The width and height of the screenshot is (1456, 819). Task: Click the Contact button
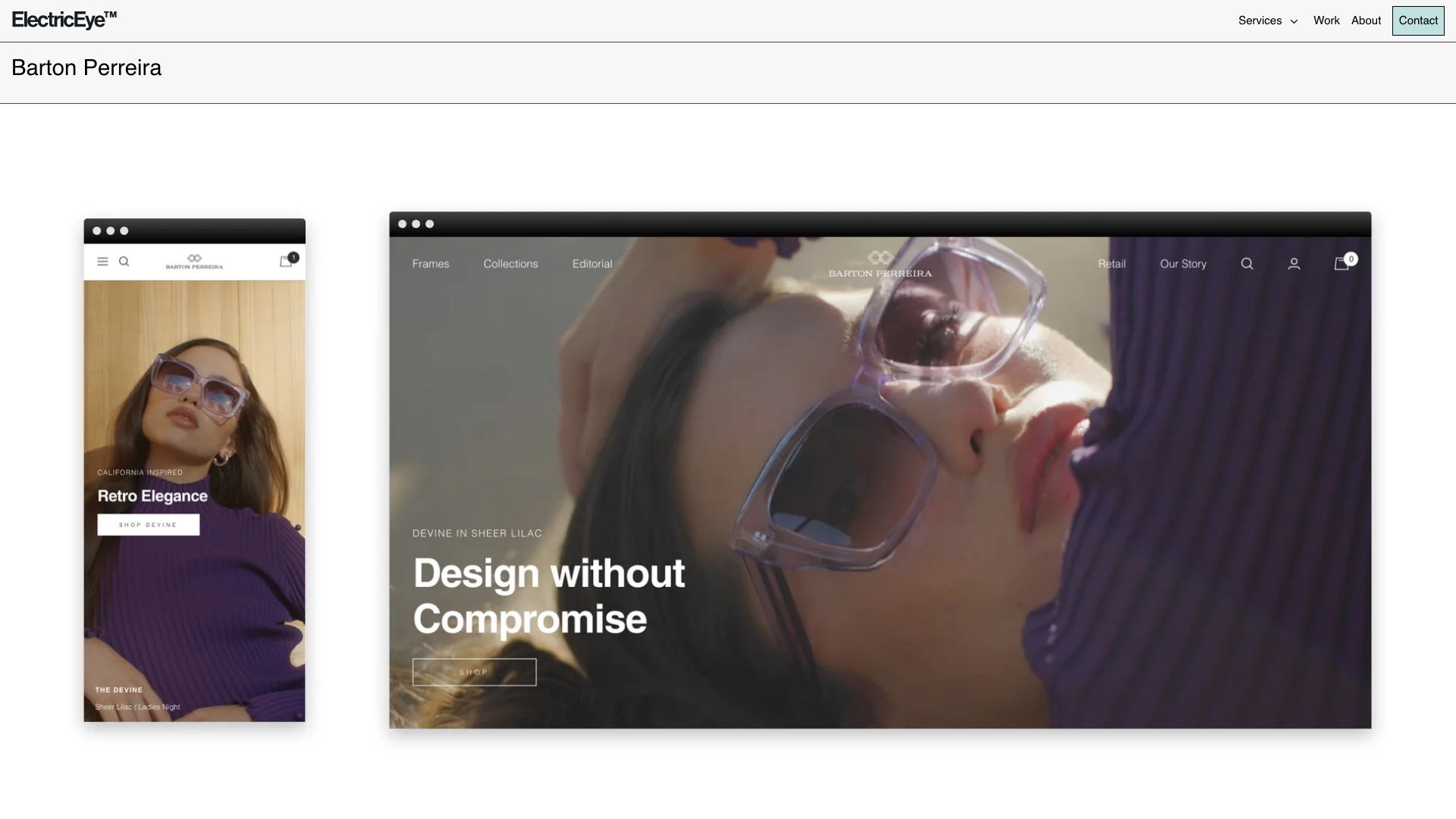click(1418, 20)
